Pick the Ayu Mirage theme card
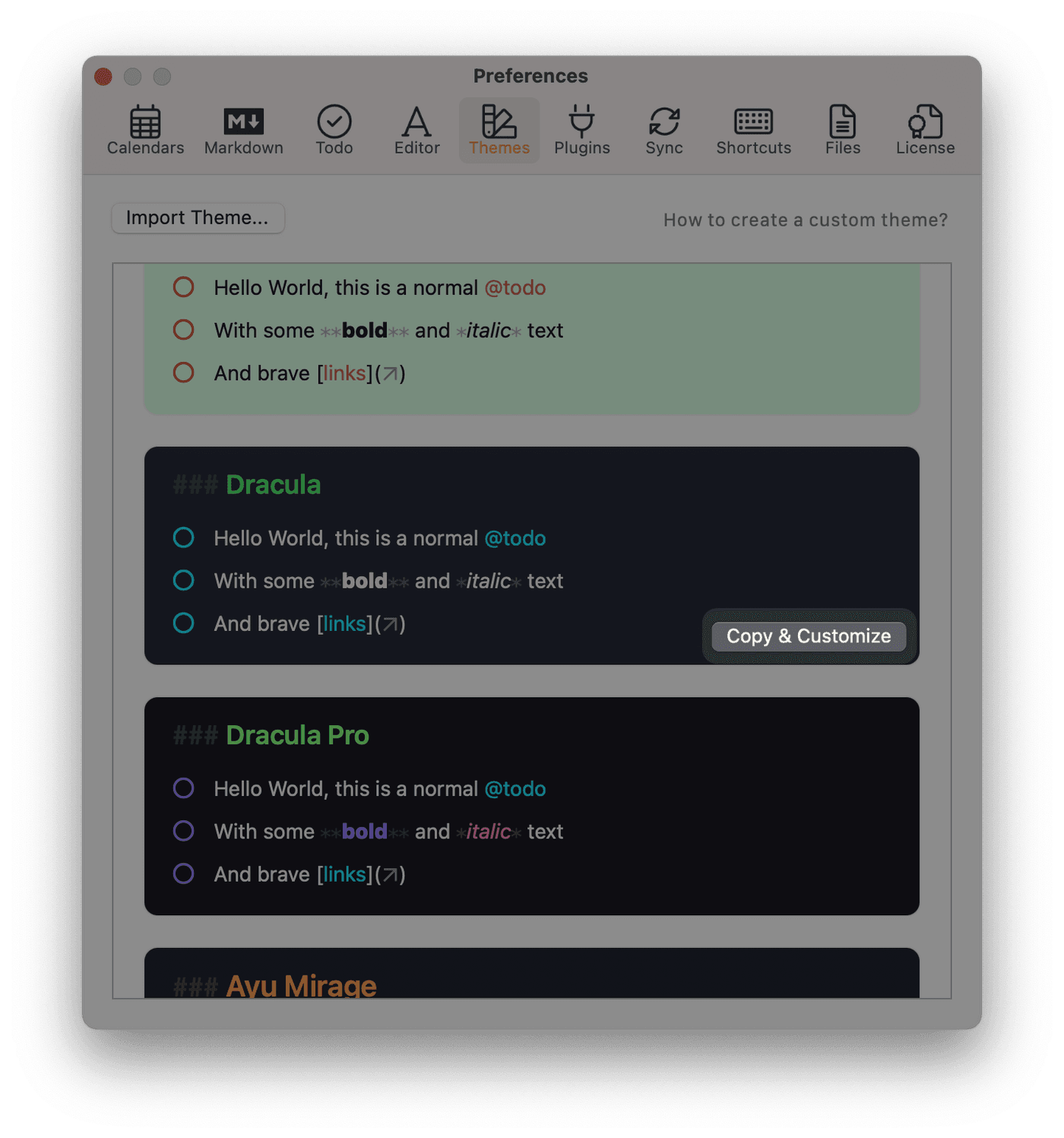This screenshot has width=1064, height=1138. (x=532, y=973)
